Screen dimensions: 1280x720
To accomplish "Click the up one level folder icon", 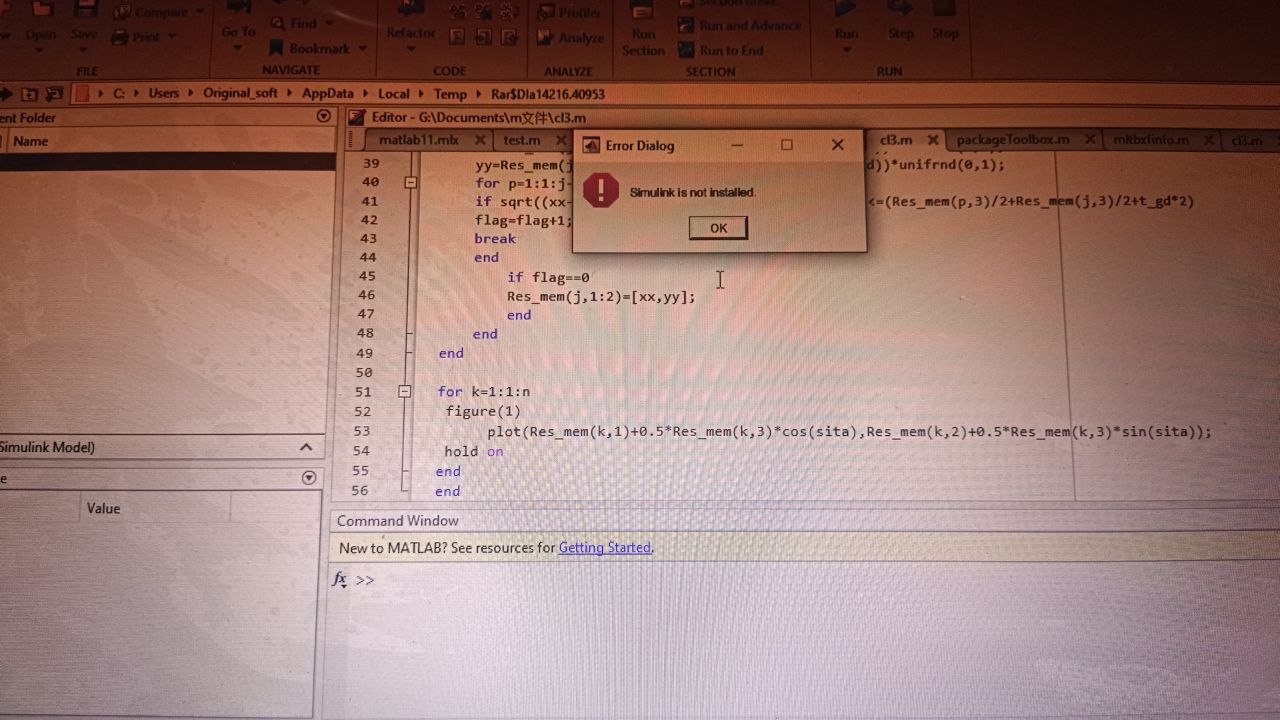I will [29, 94].
